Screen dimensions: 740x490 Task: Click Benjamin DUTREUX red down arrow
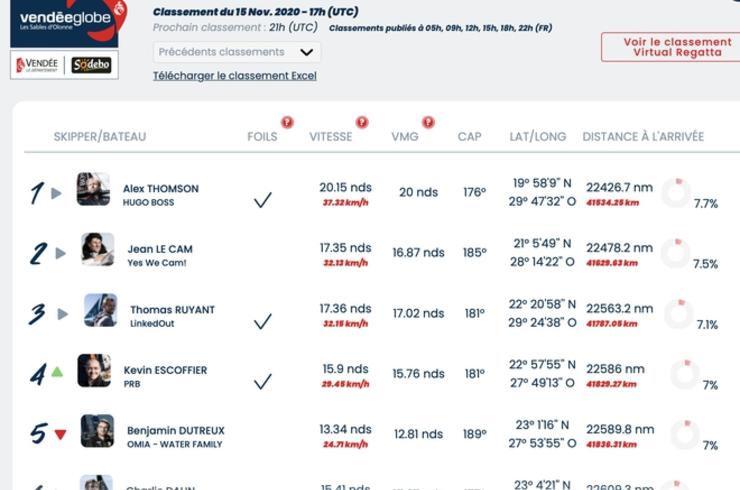(60, 434)
